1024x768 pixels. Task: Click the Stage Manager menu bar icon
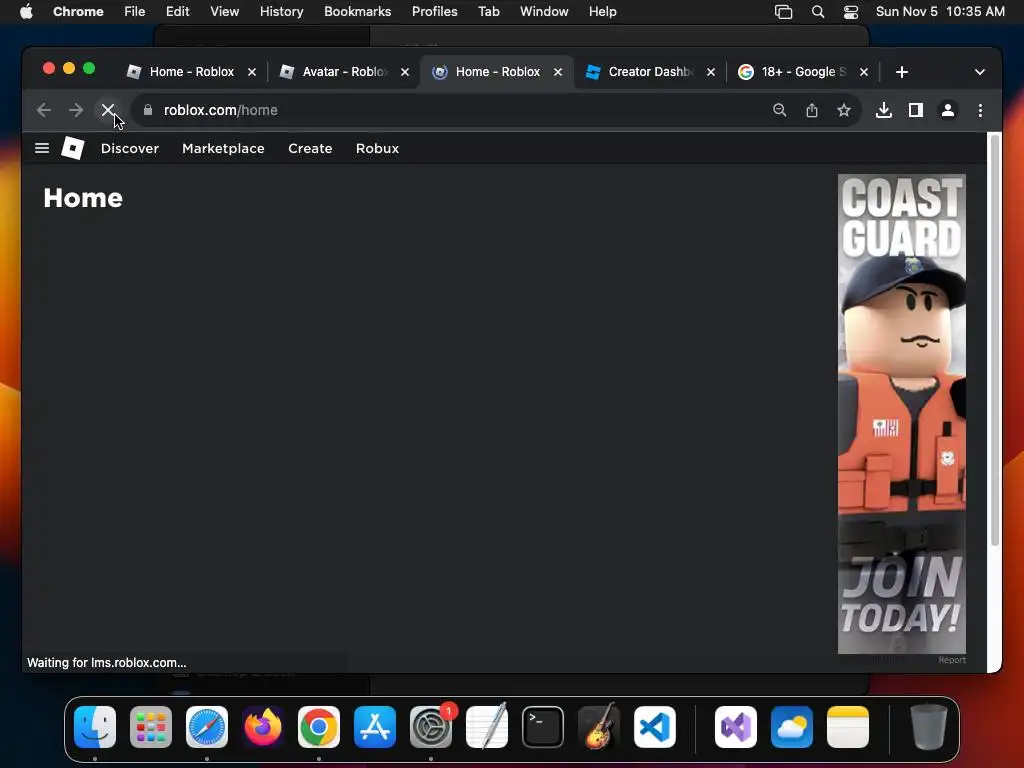[x=784, y=12]
